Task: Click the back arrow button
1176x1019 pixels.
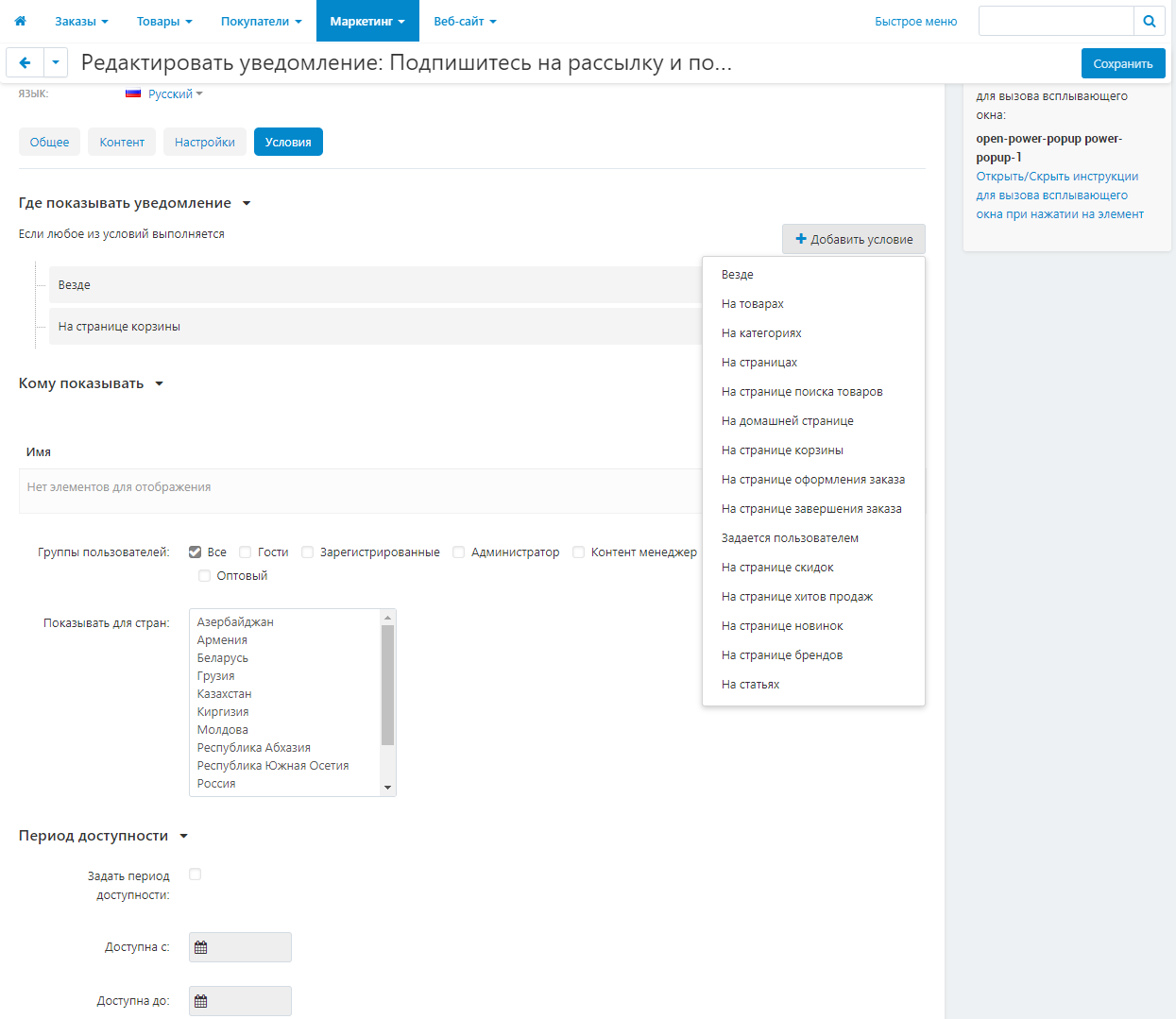Action: 25,63
